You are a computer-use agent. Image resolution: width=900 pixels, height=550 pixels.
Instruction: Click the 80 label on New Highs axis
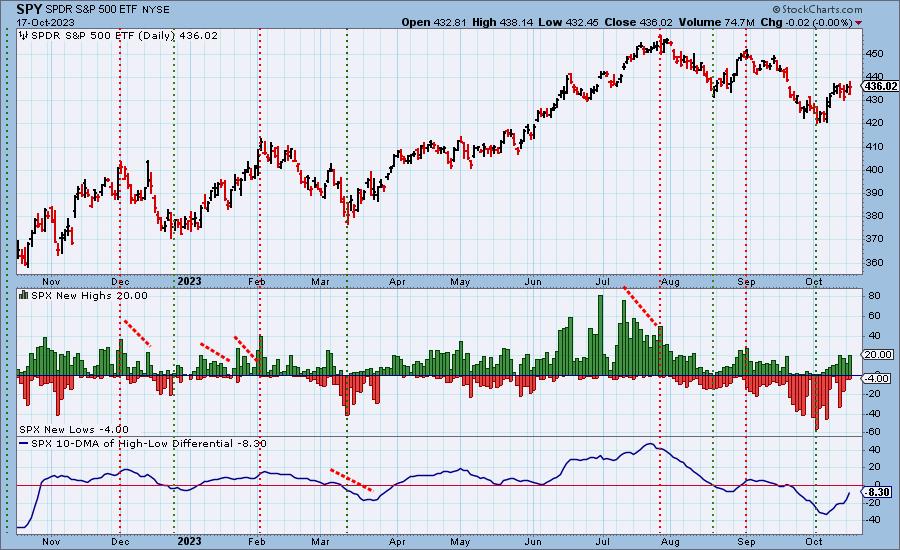coord(875,296)
